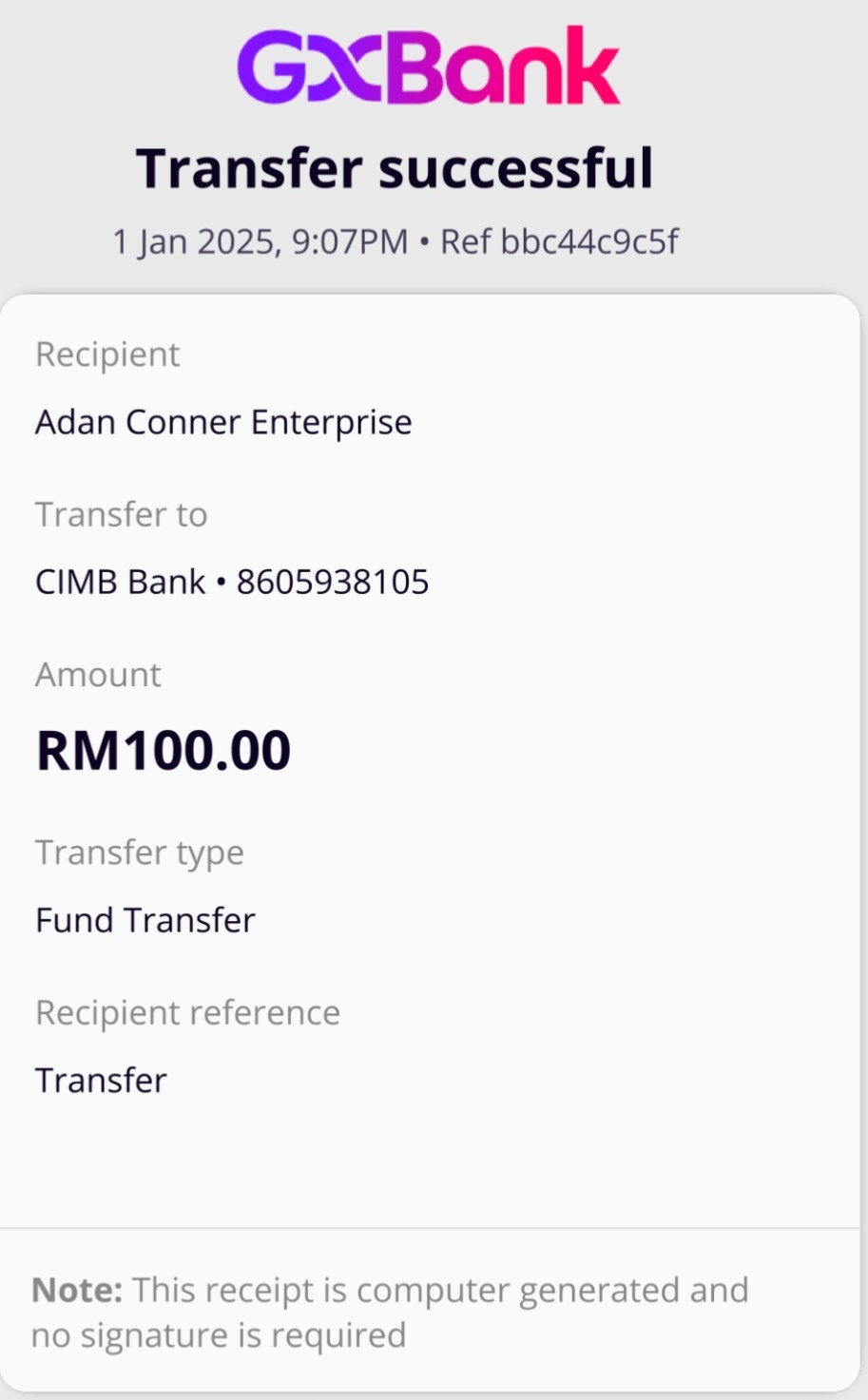This screenshot has height=1400, width=868.
Task: Click the Recipient reference field label
Action: tap(187, 1013)
